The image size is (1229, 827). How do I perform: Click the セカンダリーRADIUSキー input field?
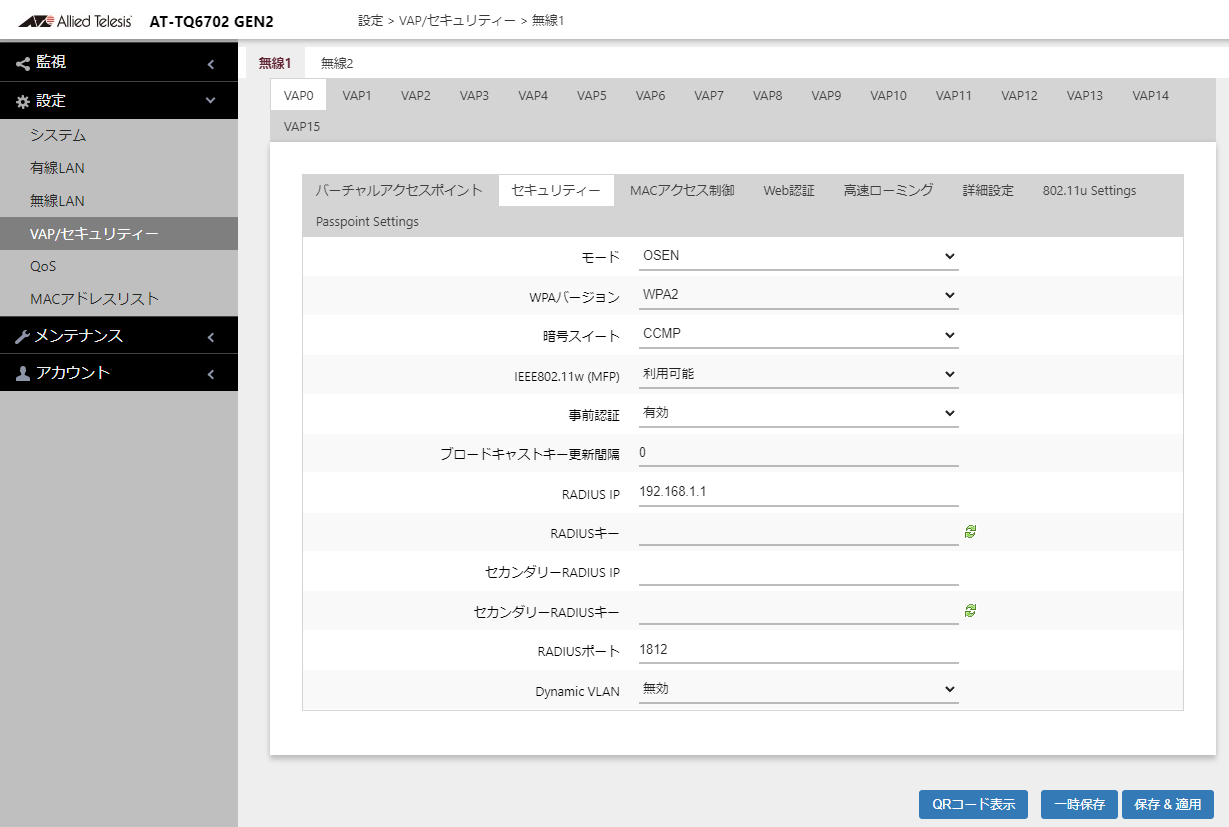[x=799, y=610]
